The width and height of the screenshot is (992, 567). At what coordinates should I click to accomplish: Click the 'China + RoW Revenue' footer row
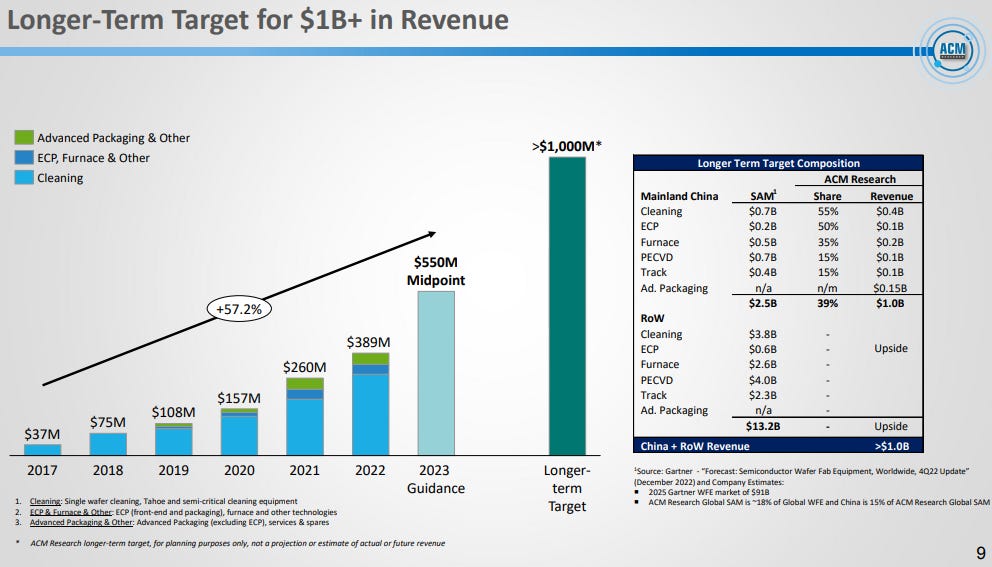(x=778, y=446)
